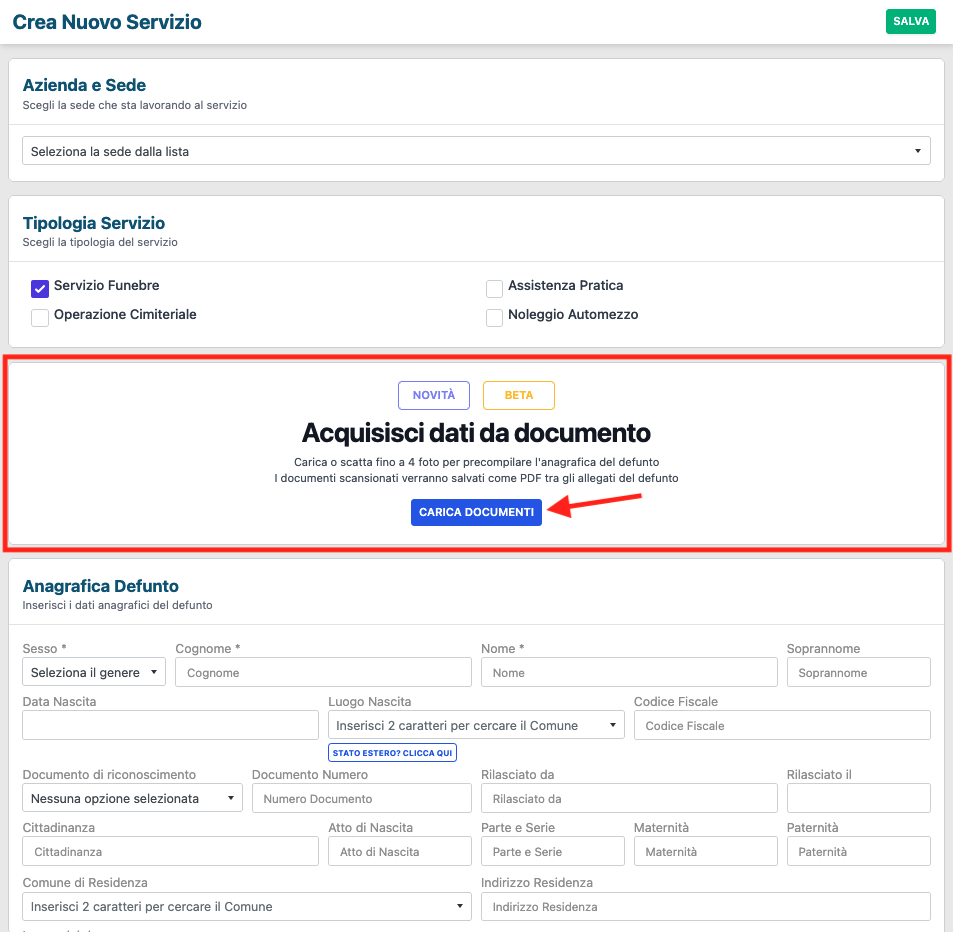
Task: Open the sede selection dropdown
Action: point(476,151)
